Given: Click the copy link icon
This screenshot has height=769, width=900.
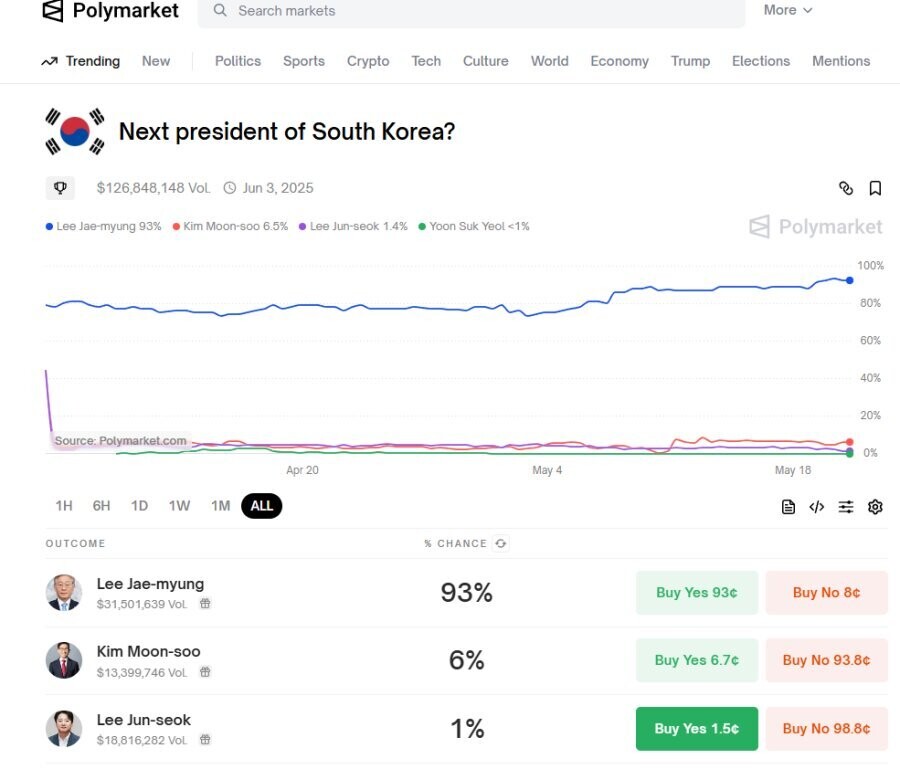Looking at the screenshot, I should click(846, 188).
